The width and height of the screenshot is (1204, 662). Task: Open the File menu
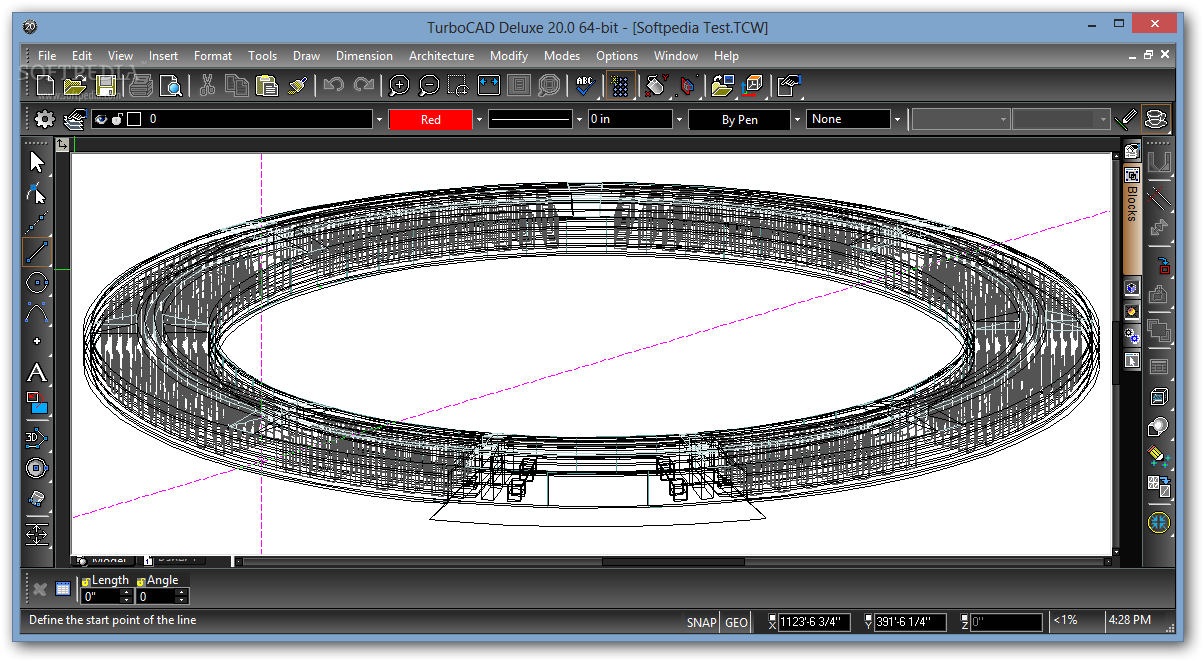pyautogui.click(x=47, y=56)
